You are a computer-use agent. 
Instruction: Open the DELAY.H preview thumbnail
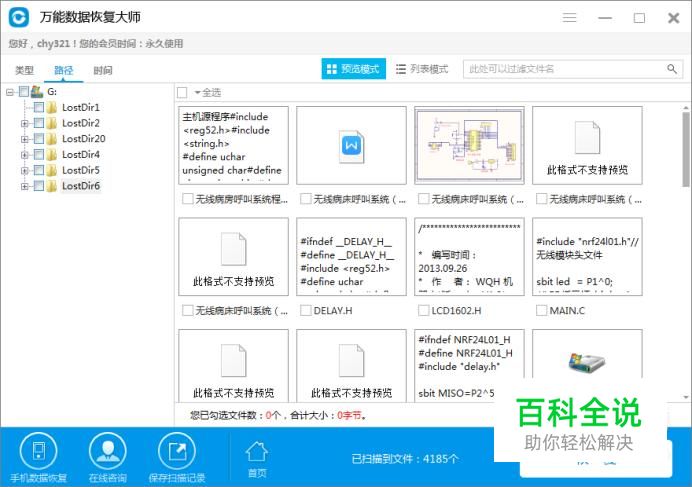point(351,257)
